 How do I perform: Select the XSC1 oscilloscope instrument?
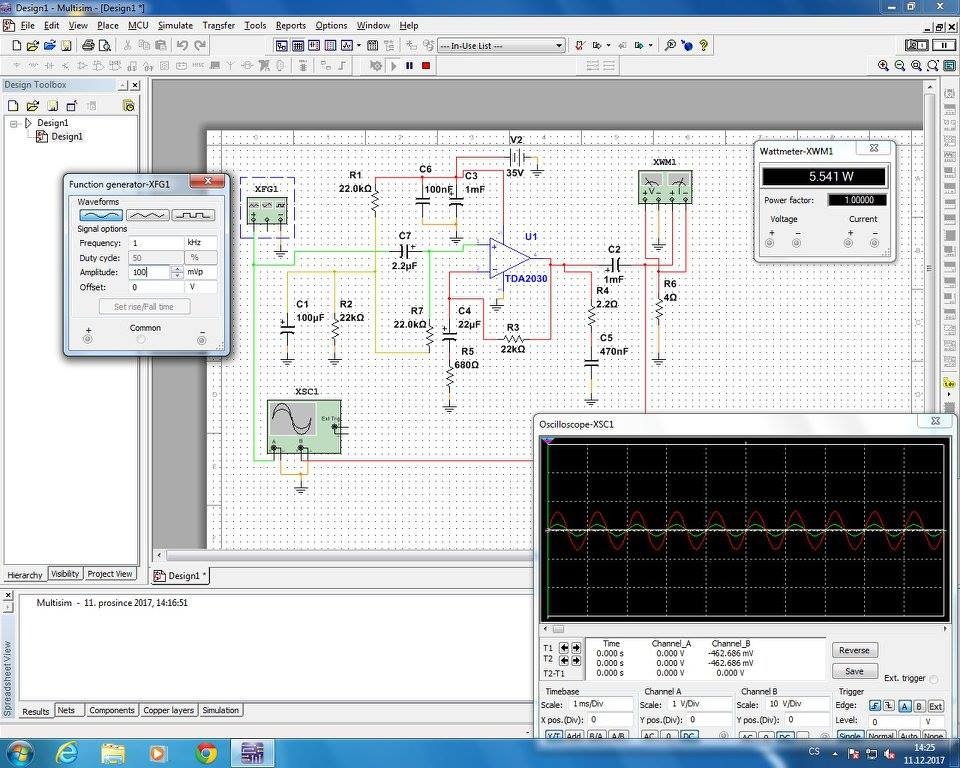click(x=304, y=427)
